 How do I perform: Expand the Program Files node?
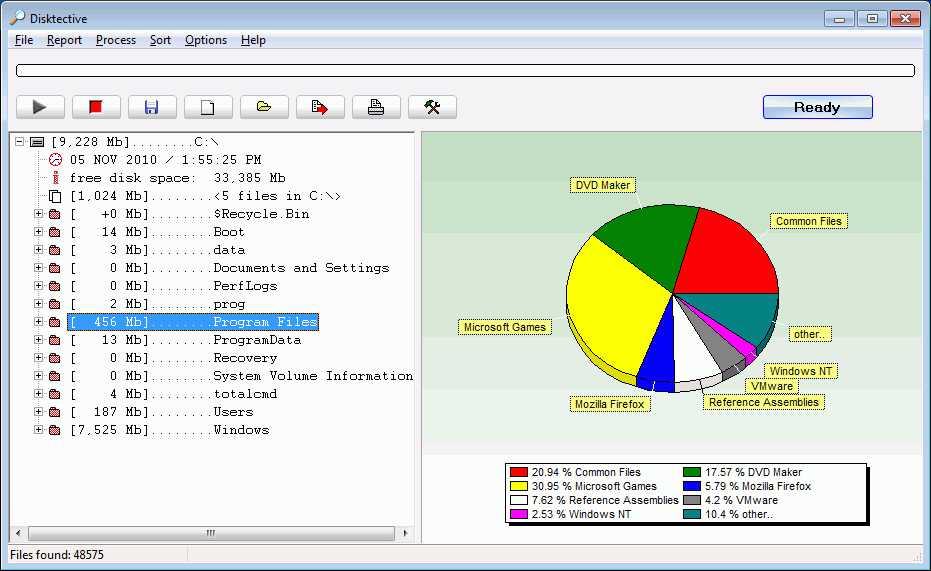(x=38, y=322)
